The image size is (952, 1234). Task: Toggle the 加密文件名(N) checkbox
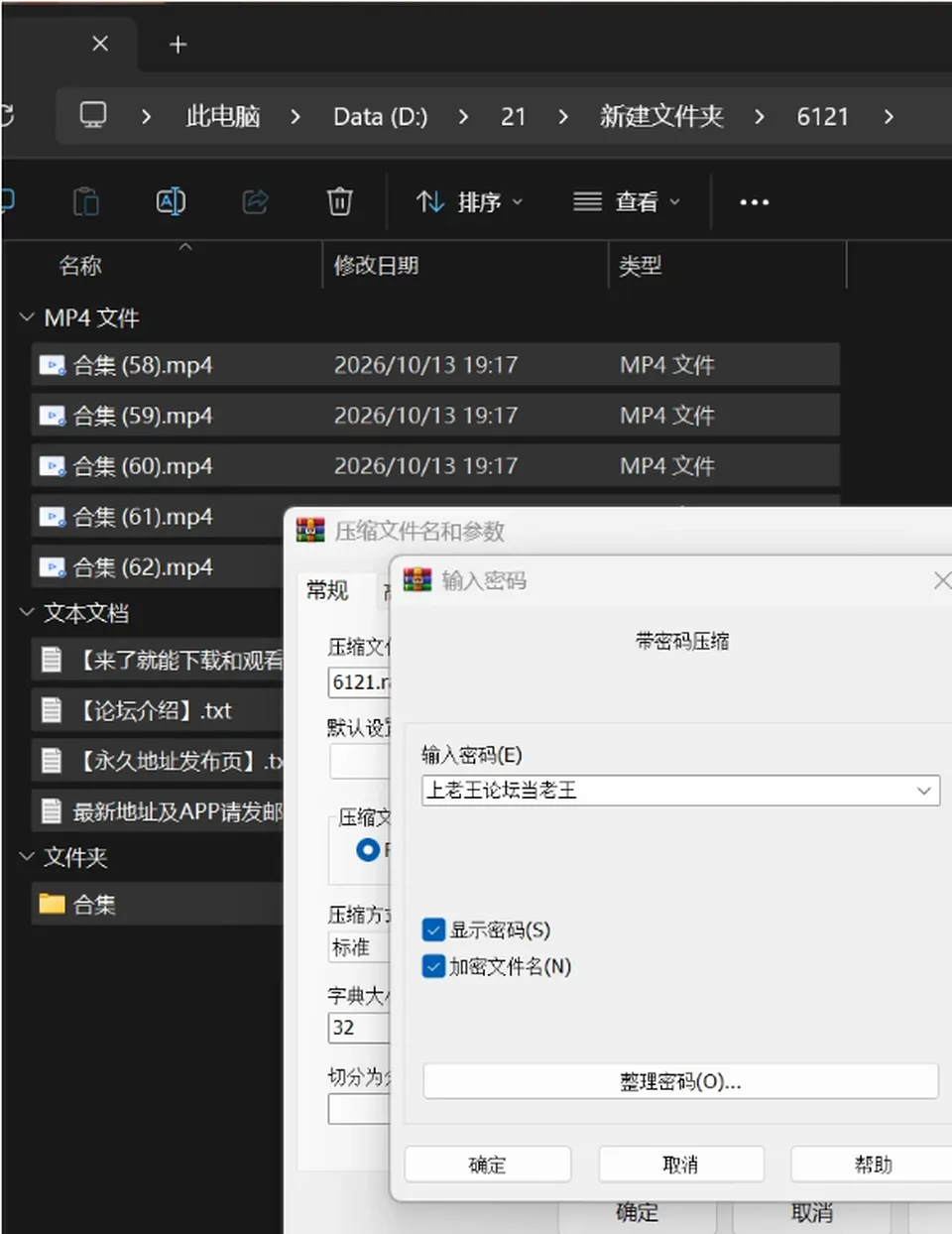click(x=433, y=966)
